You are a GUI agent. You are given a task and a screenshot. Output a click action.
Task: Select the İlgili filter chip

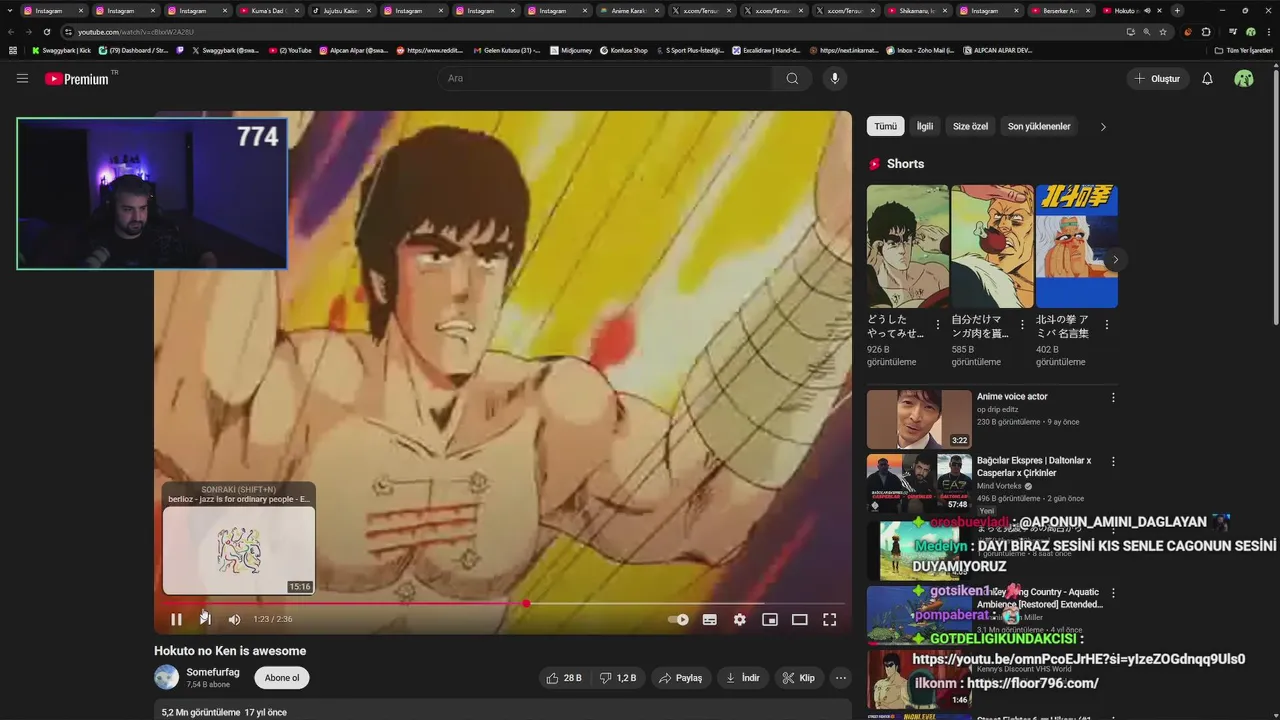(925, 126)
